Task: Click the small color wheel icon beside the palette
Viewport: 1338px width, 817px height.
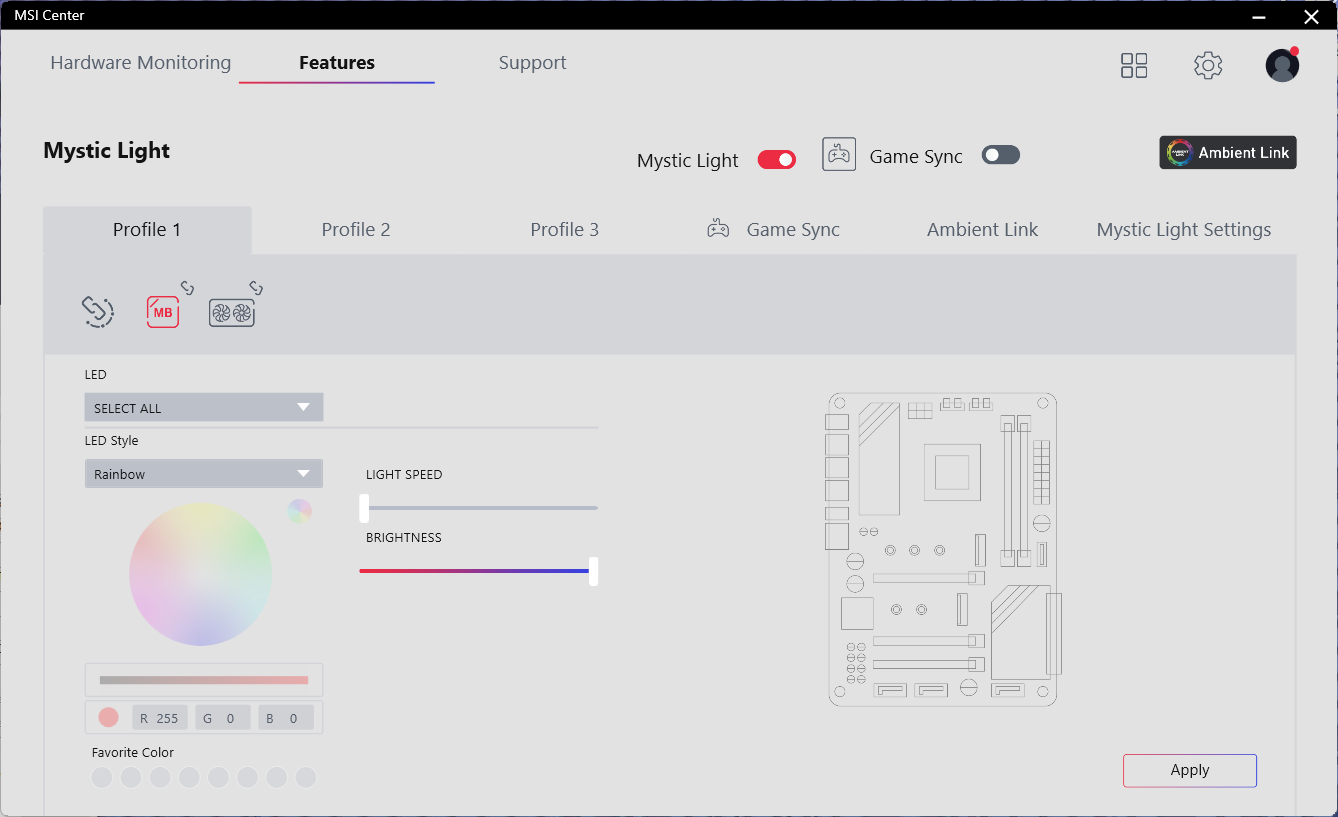Action: click(300, 511)
